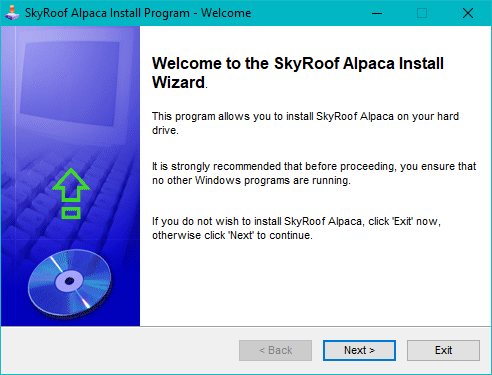Click the empty grey panel left of Back button
This screenshot has height=375, width=492.
point(120,350)
